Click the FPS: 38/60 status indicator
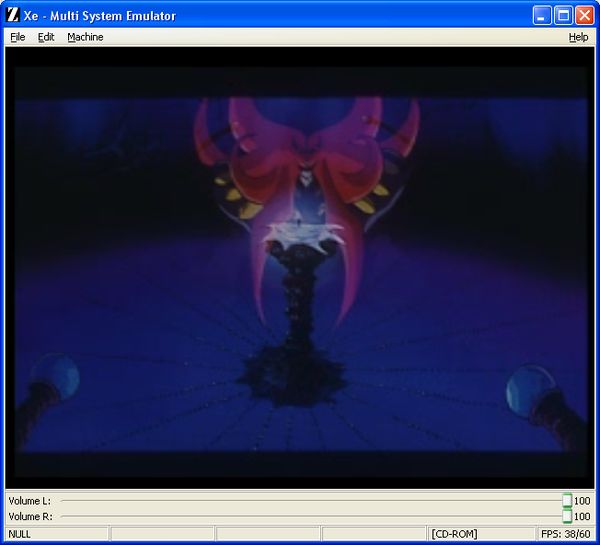Screen dimensions: 600x545 (565, 534)
